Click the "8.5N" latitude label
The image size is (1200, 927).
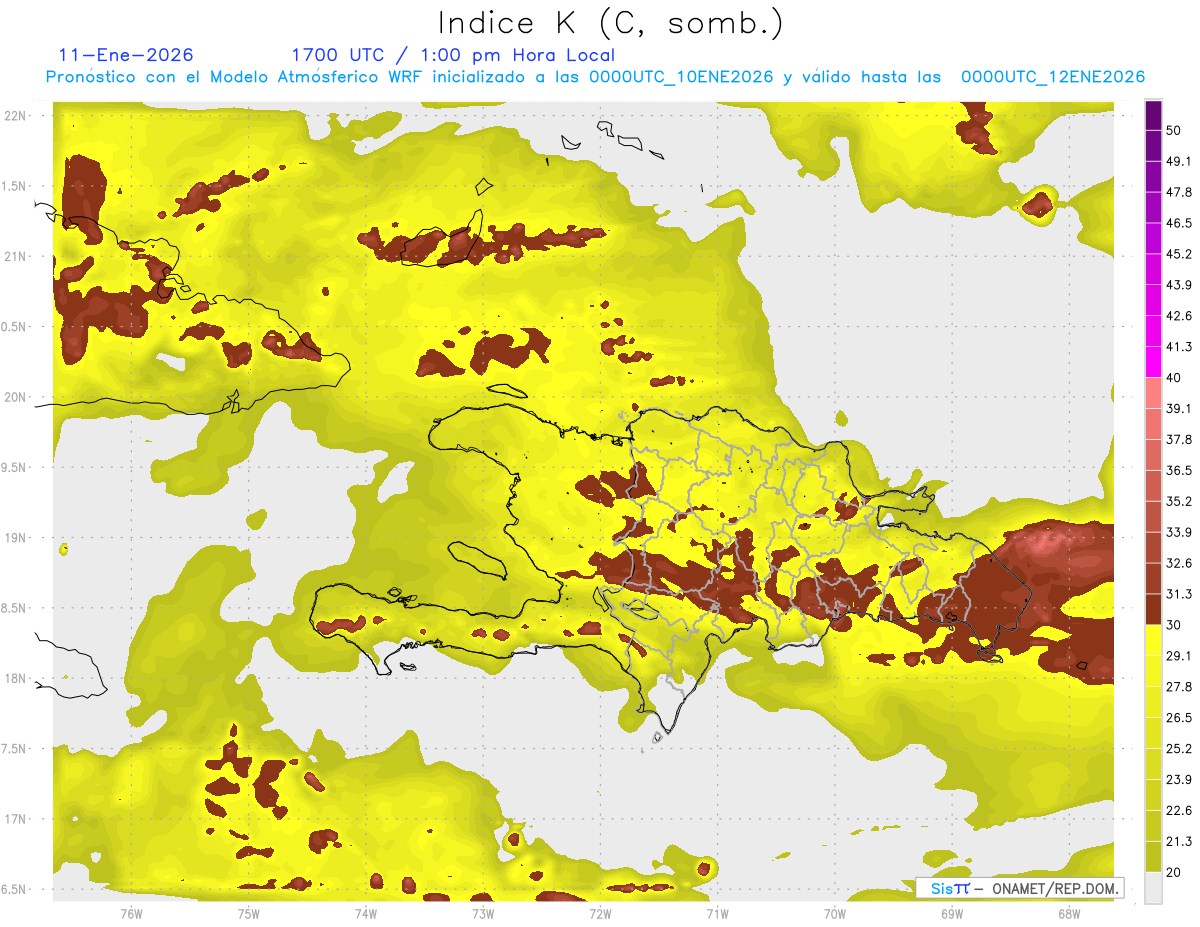15,608
